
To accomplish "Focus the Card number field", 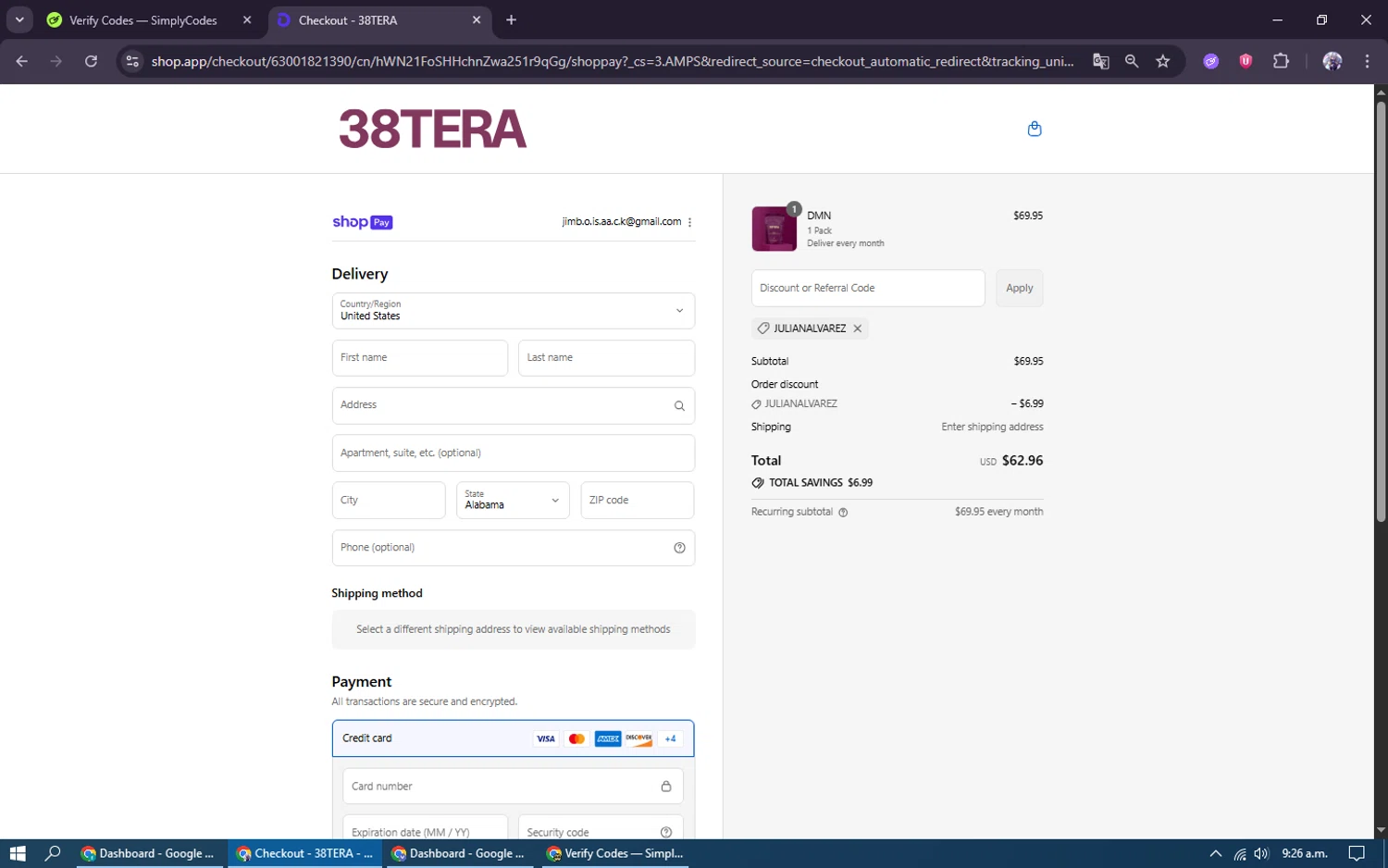I will [513, 787].
